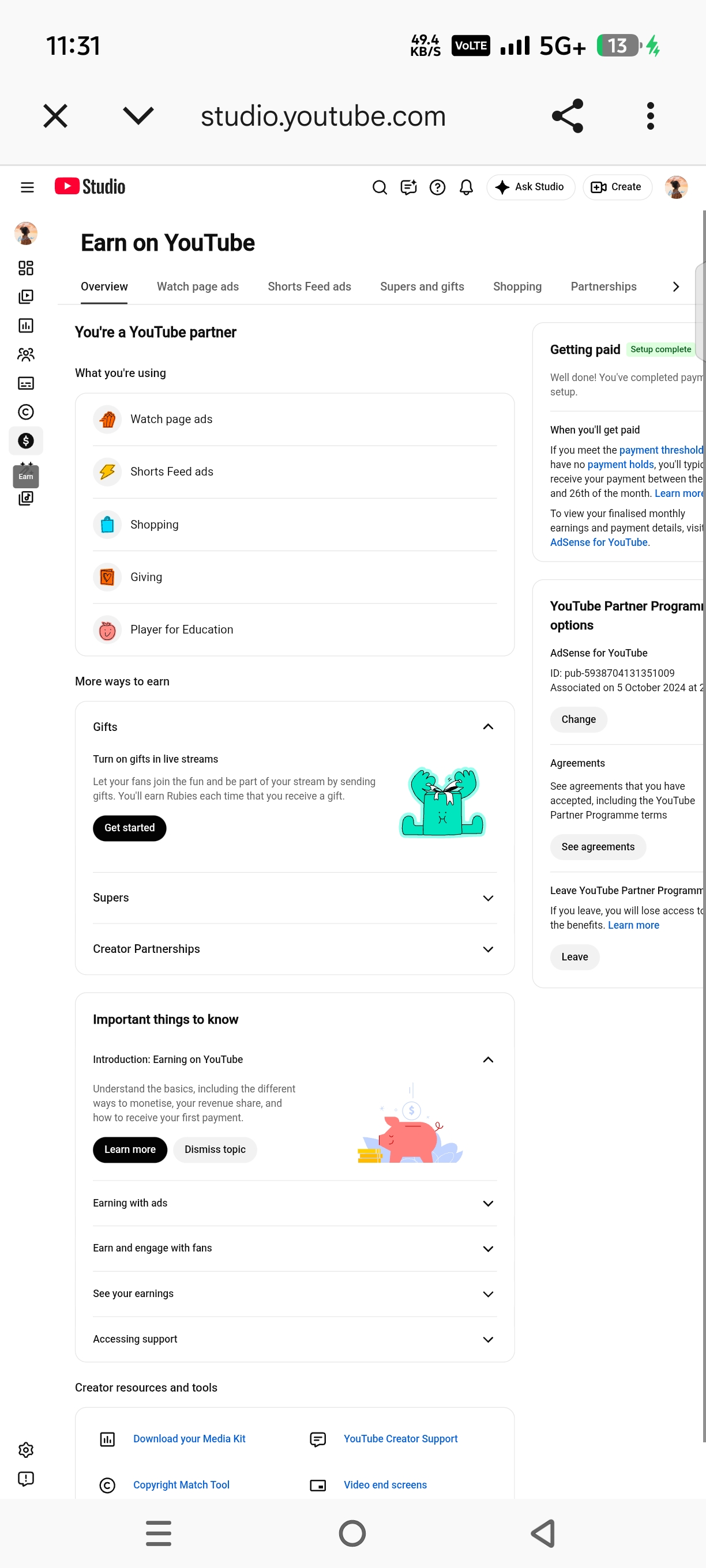Open the Community people icon in sidebar
706x1568 pixels.
(x=25, y=355)
